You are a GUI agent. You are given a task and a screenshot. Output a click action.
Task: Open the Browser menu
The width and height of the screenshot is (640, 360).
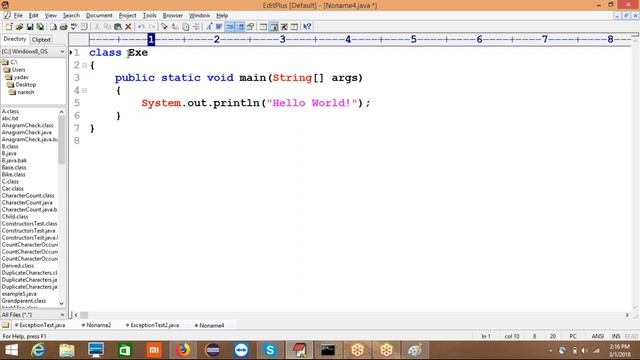click(173, 16)
